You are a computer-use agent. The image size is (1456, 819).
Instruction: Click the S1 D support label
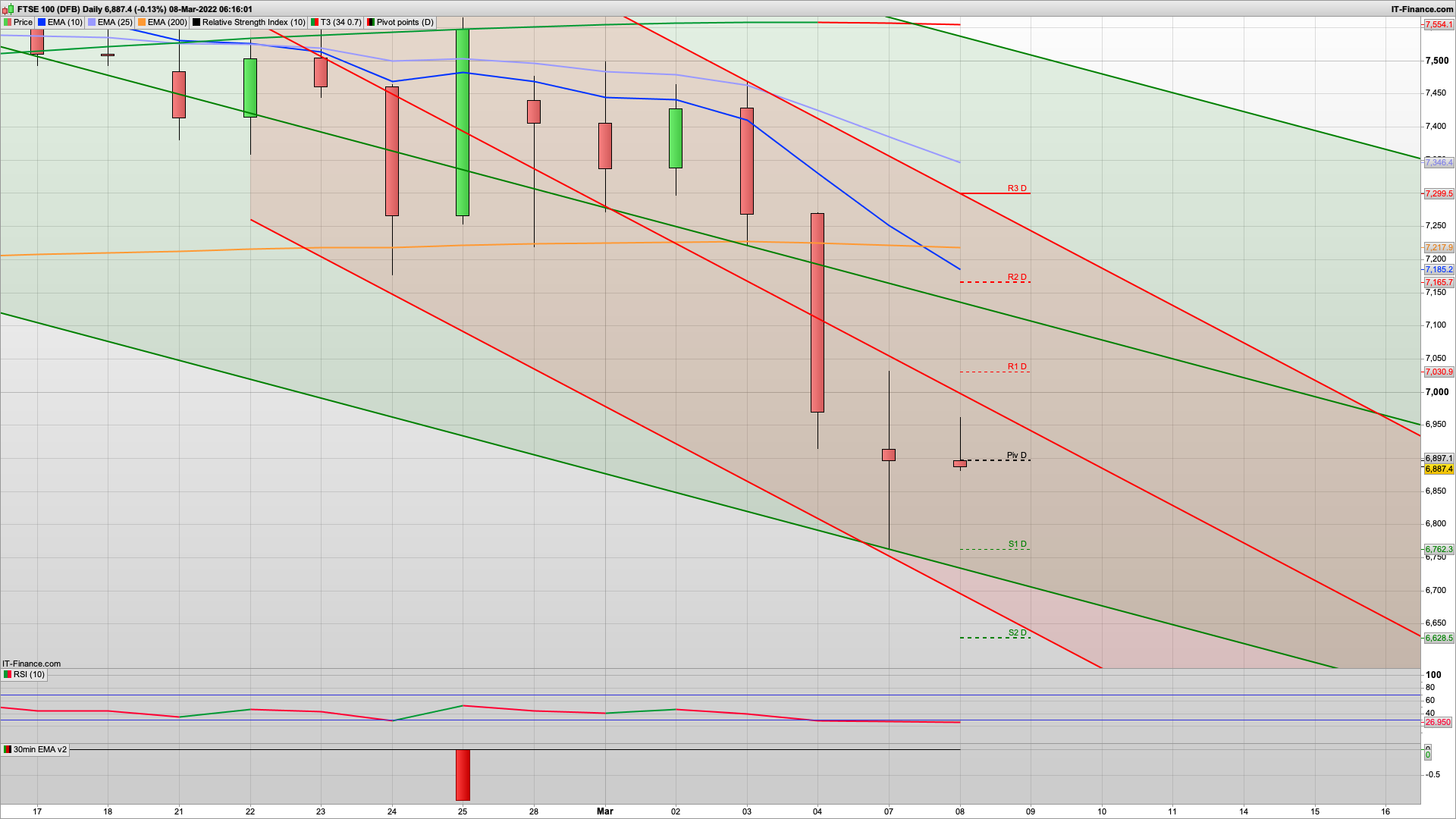[1017, 544]
